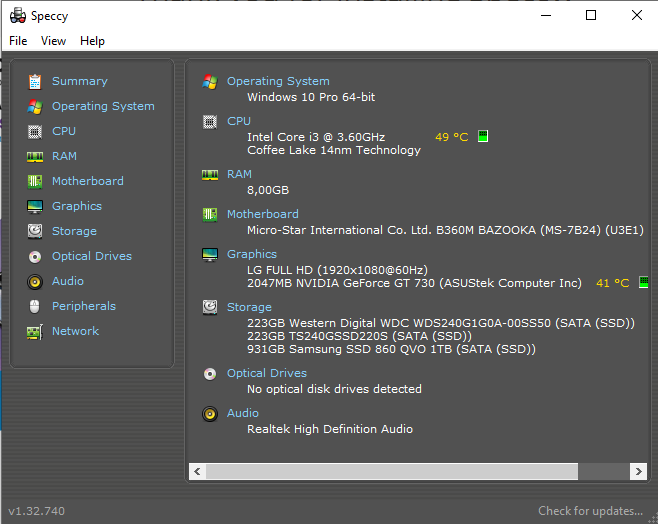This screenshot has height=524, width=658.
Task: Go to the Graphics section in sidebar
Action: (x=77, y=206)
